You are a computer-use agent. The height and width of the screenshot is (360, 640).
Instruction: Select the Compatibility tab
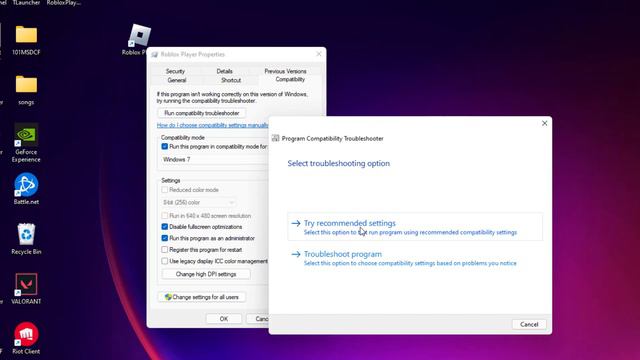tap(290, 80)
